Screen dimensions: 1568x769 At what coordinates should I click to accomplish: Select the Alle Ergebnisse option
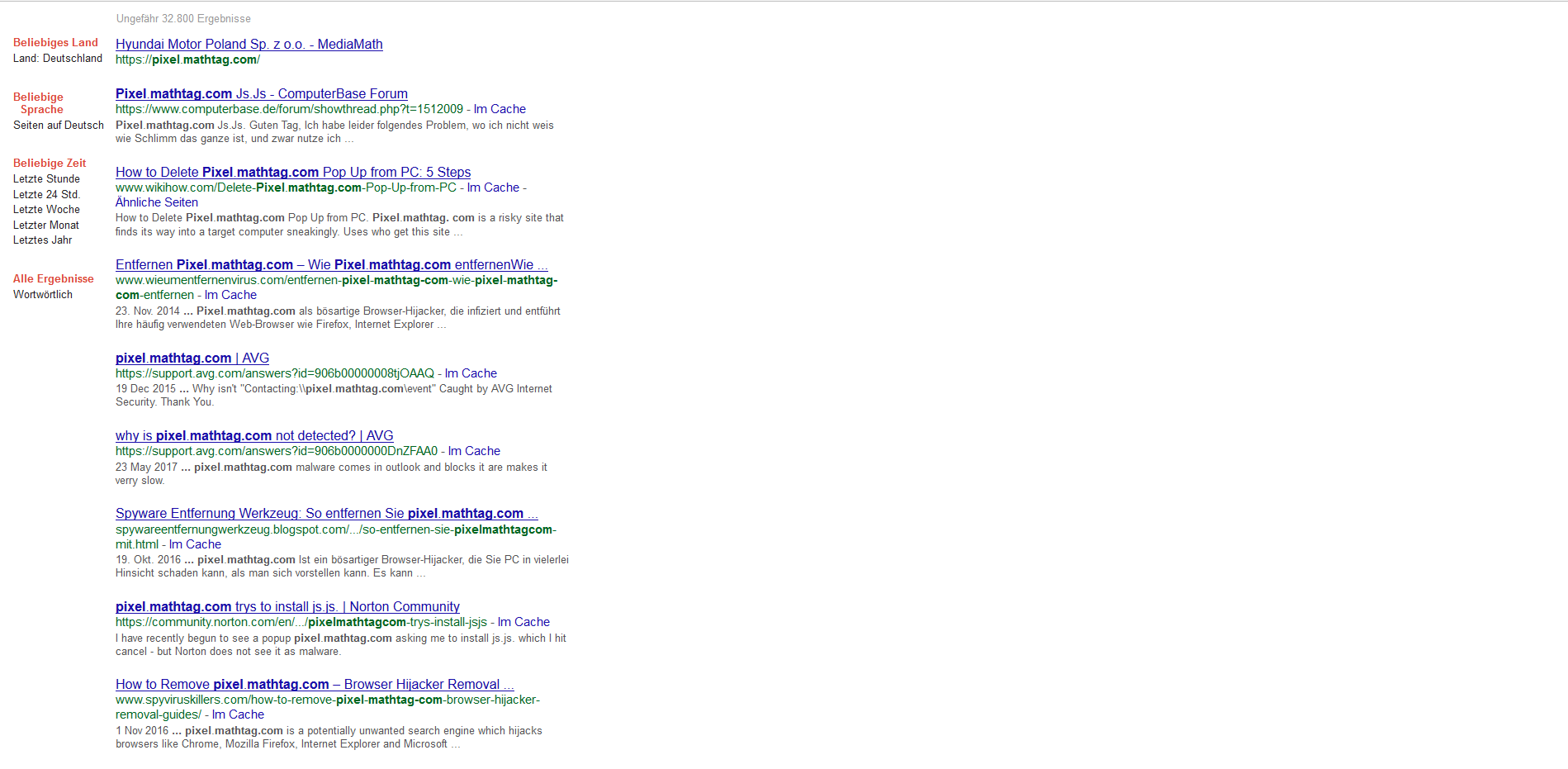[54, 278]
